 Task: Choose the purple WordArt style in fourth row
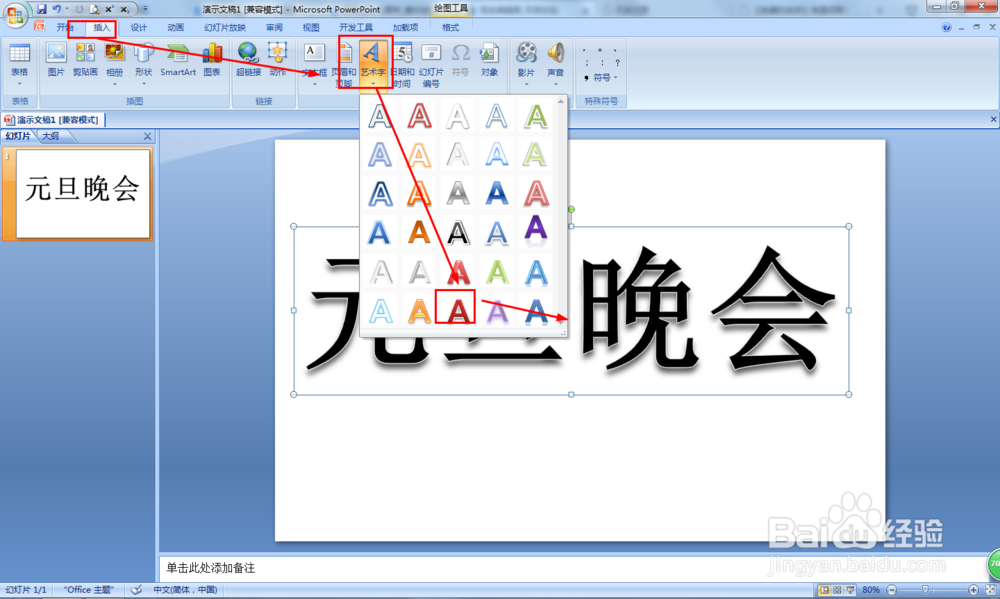[x=535, y=232]
